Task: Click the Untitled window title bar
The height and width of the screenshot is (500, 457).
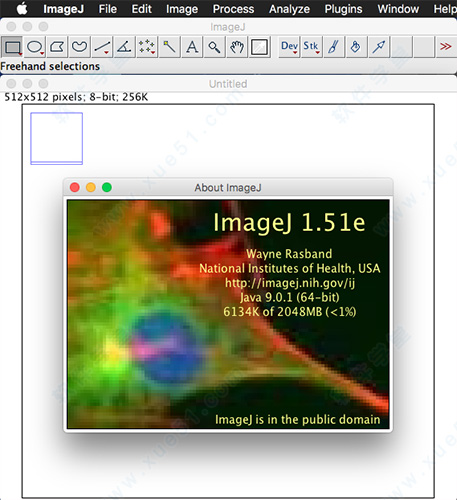Action: click(x=228, y=84)
